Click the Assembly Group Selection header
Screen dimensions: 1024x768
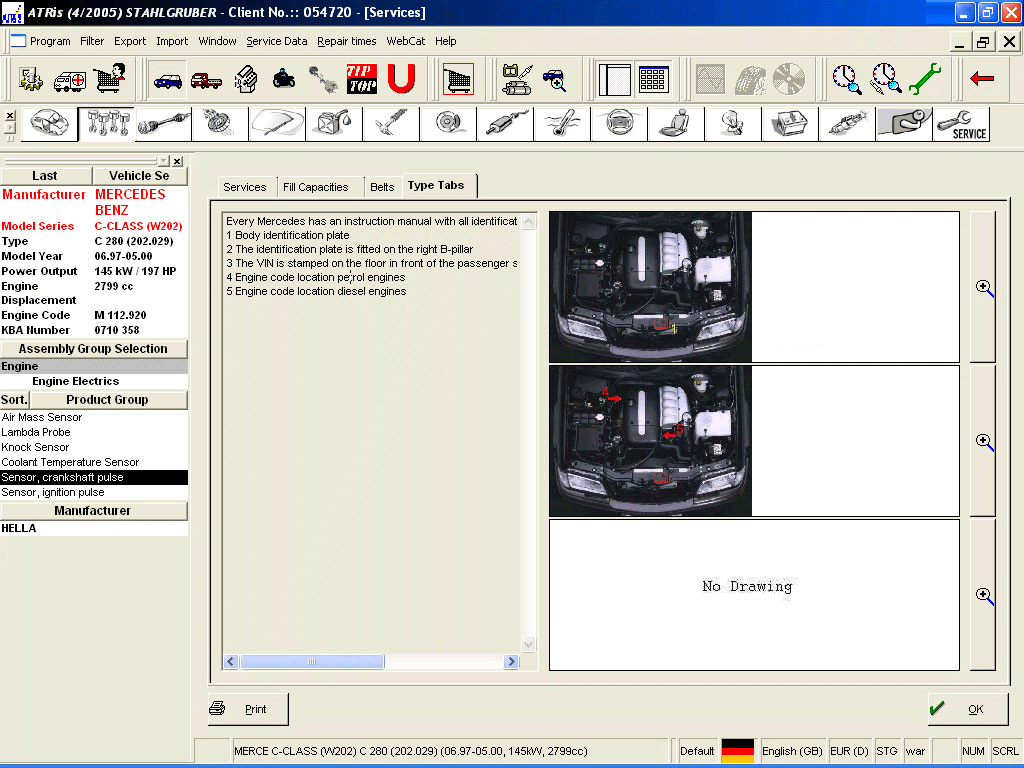pos(93,349)
